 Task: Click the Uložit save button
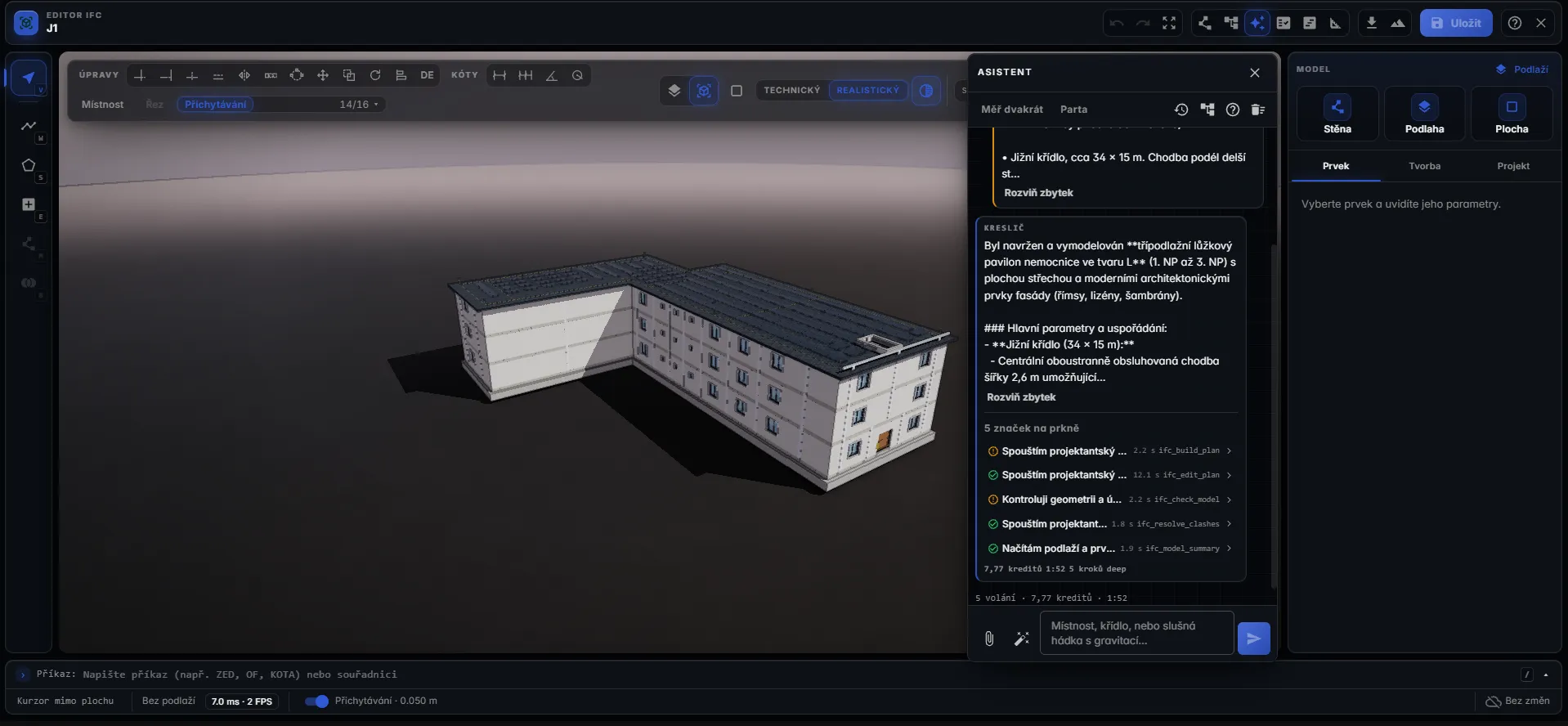click(x=1456, y=23)
